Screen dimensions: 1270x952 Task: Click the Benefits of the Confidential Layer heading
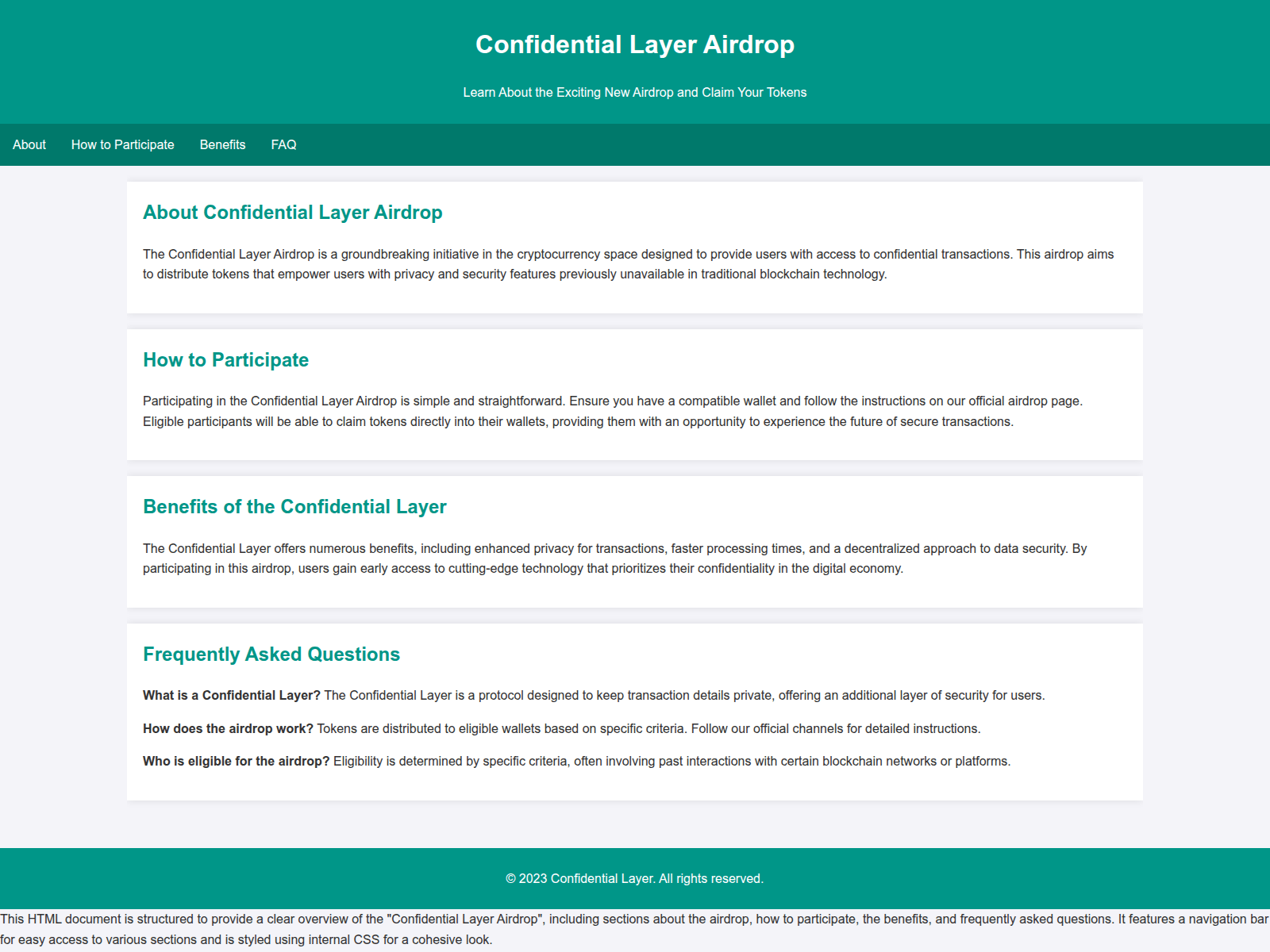294,506
